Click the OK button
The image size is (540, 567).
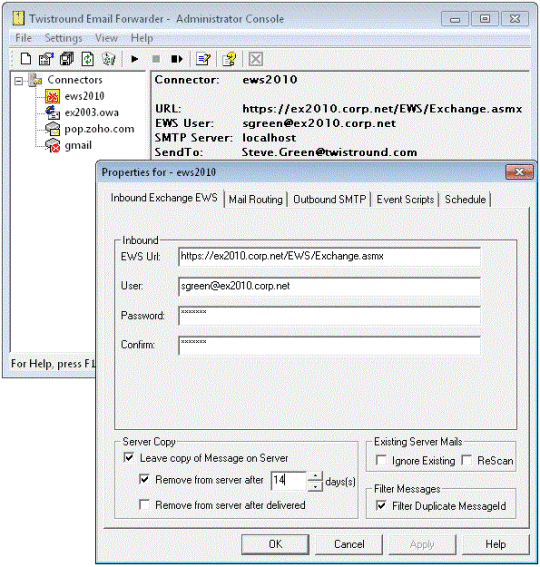[x=275, y=544]
